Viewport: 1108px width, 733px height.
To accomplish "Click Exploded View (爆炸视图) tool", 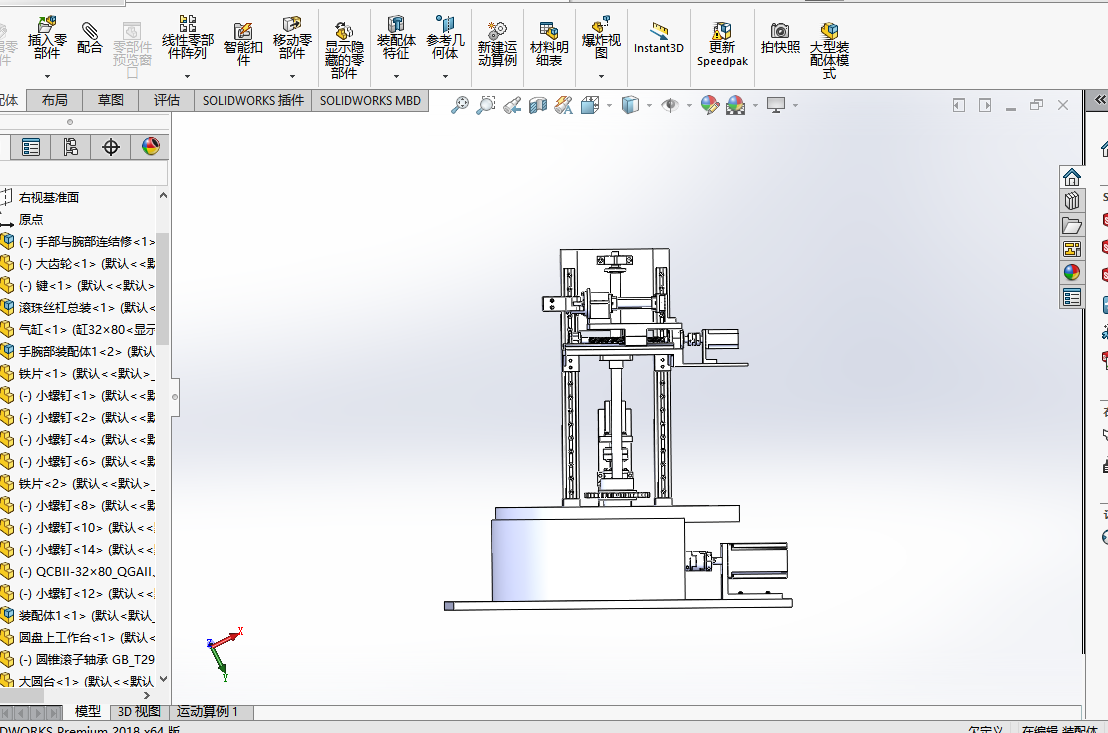I will [x=601, y=38].
